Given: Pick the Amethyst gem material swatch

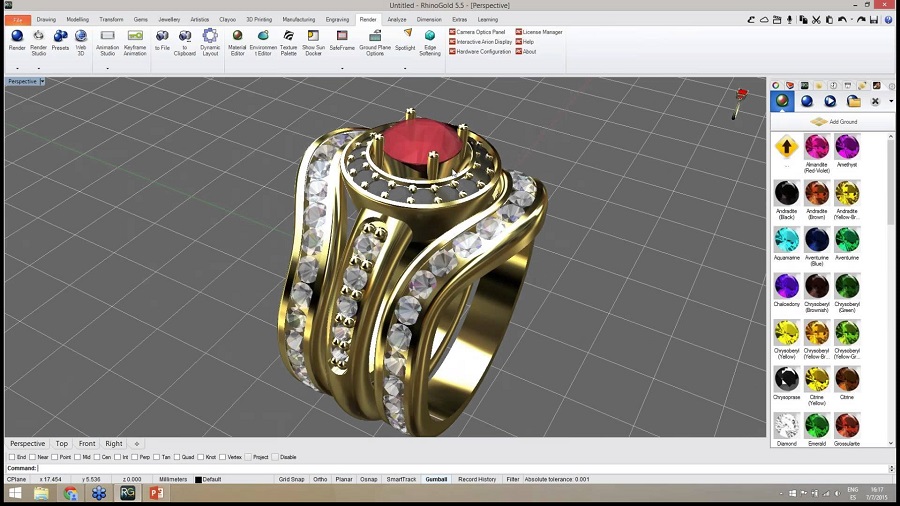Looking at the screenshot, I should click(847, 147).
